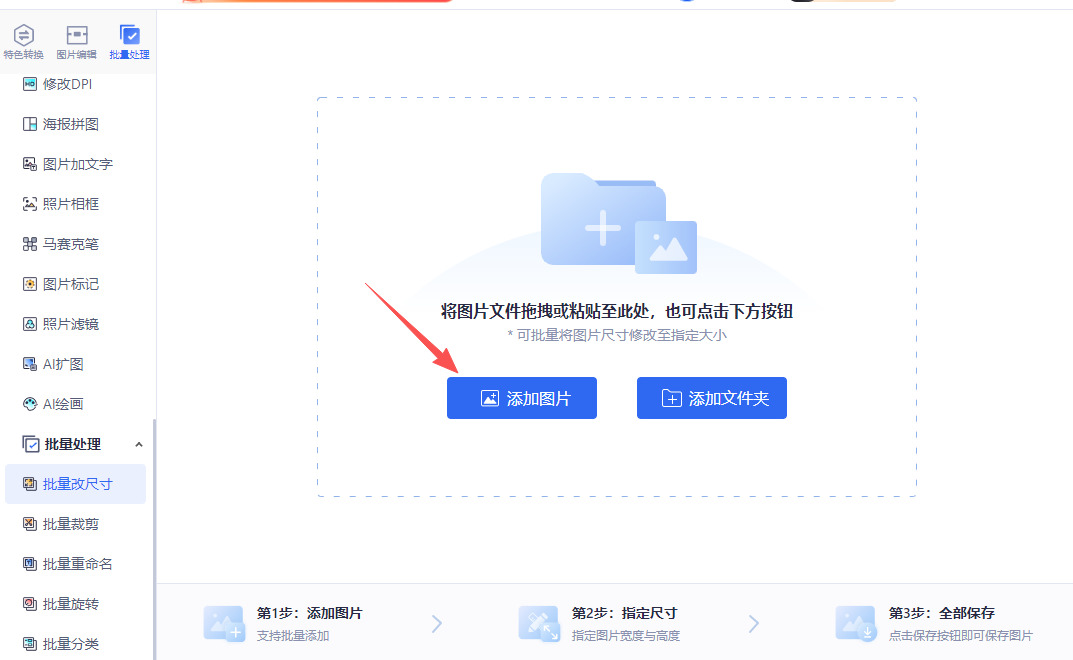
Task: Click the 批量重命名 icon
Action: (x=29, y=564)
